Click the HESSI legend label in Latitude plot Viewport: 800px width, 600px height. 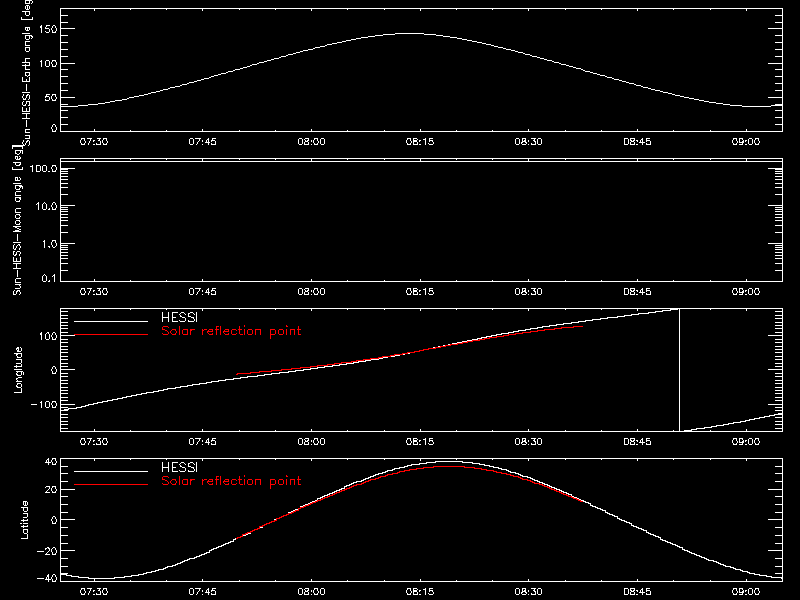point(179,467)
